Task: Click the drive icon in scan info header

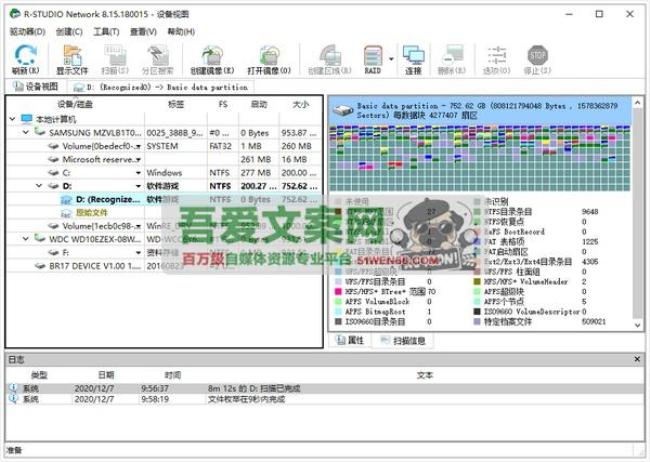Action: point(342,110)
